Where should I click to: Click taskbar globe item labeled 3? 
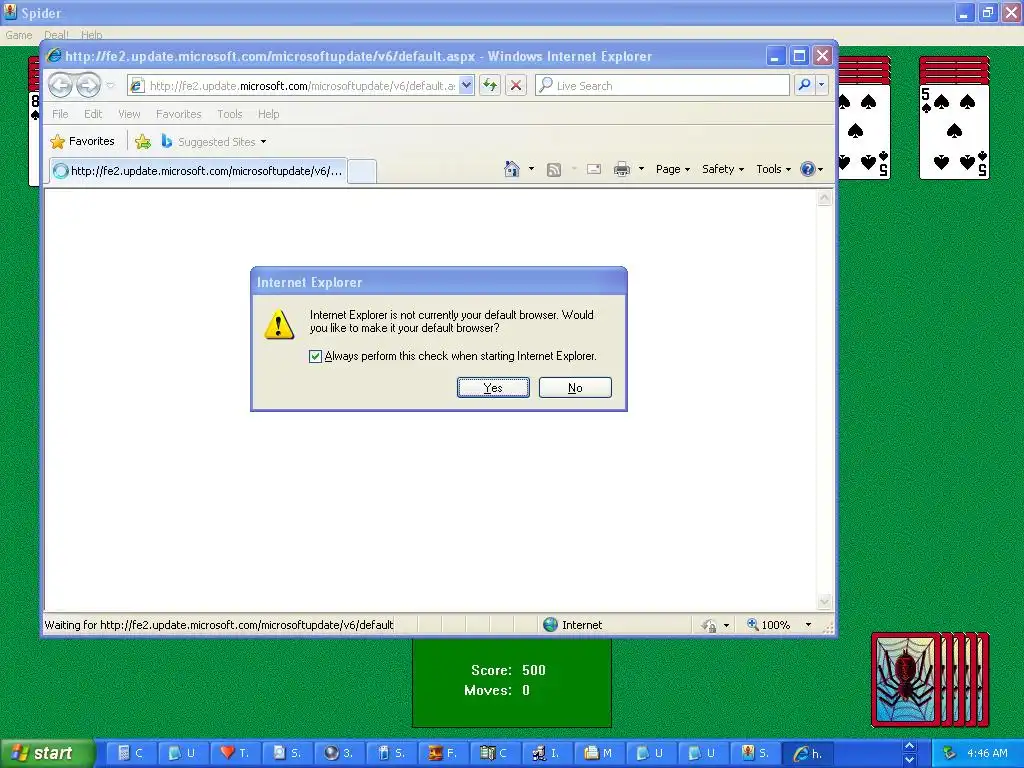coord(339,753)
